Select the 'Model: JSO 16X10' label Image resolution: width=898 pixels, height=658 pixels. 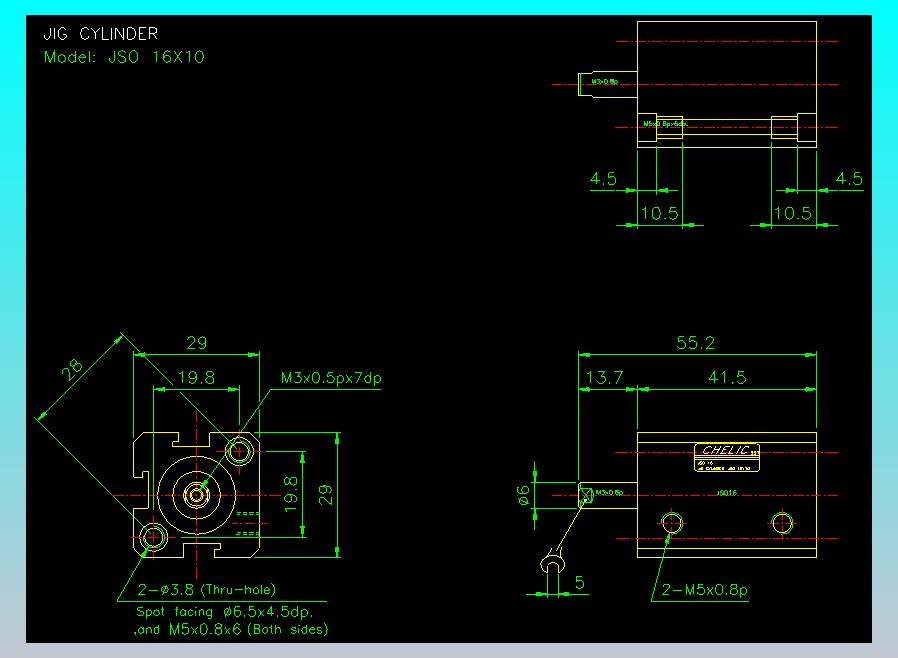tap(124, 57)
